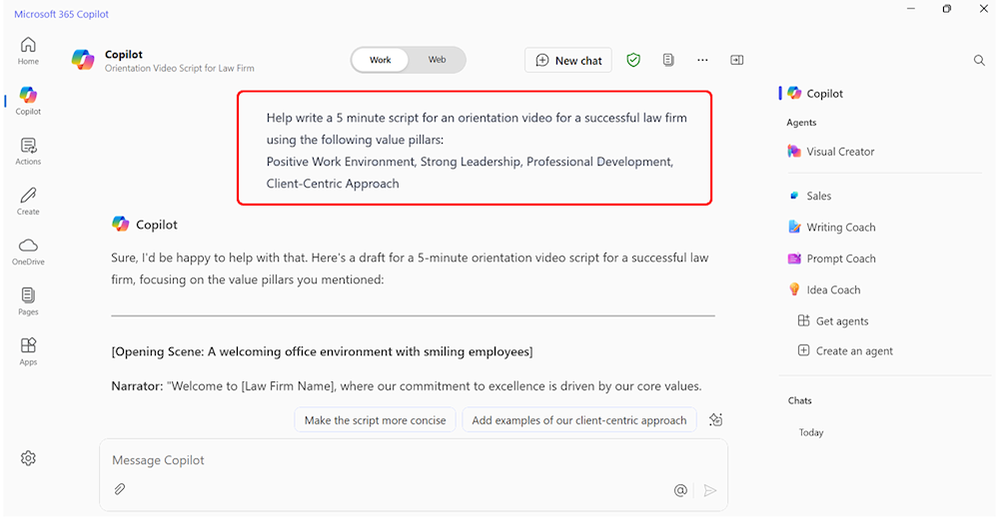Open the Sales agent
This screenshot has width=999, height=521.
pos(810,196)
